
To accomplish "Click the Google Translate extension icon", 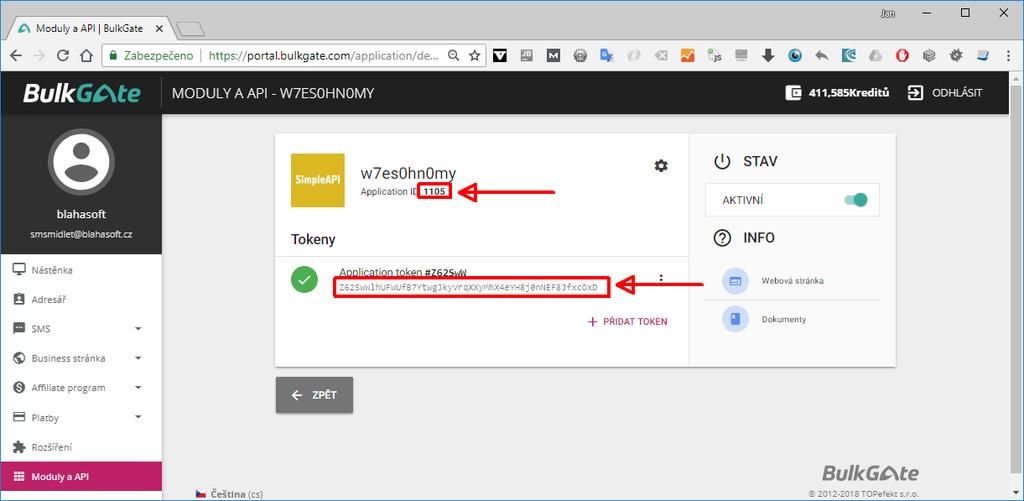I will (x=607, y=56).
